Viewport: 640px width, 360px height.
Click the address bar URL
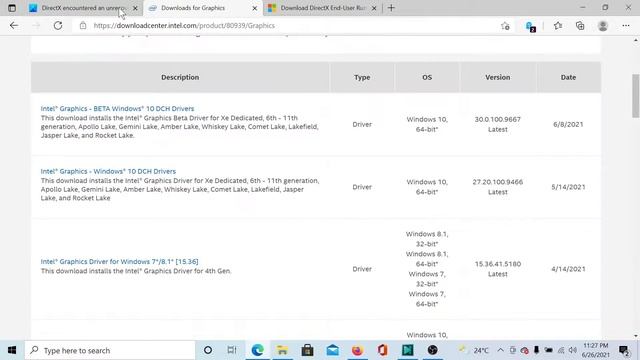point(184,25)
